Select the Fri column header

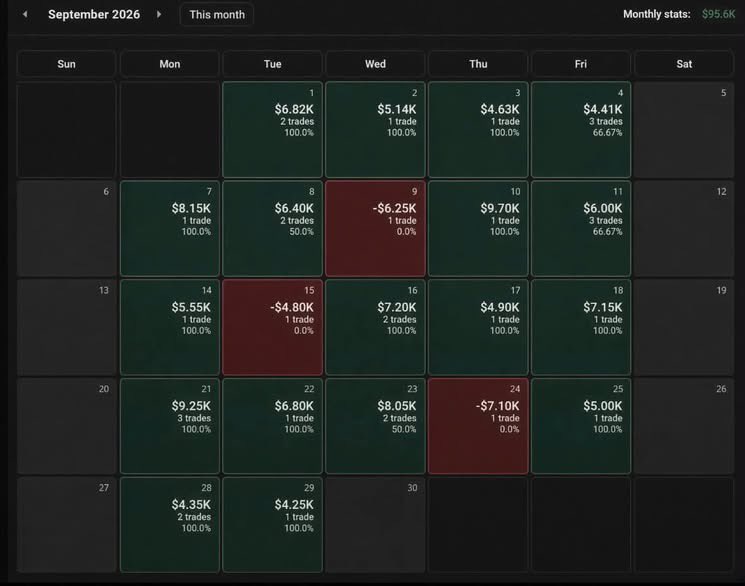click(581, 64)
